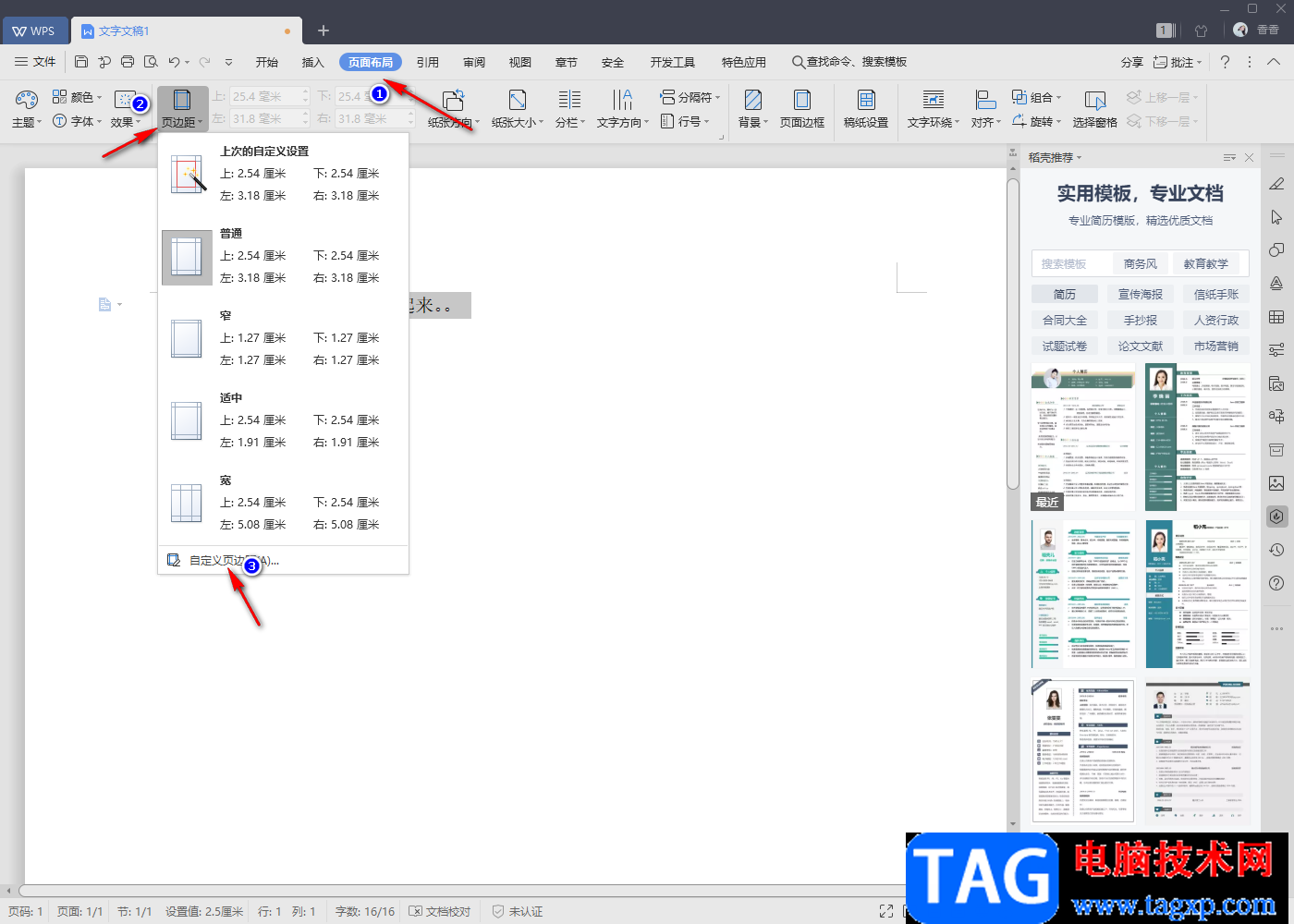Click the 分享 (Share) button
1294x924 pixels.
1131,62
